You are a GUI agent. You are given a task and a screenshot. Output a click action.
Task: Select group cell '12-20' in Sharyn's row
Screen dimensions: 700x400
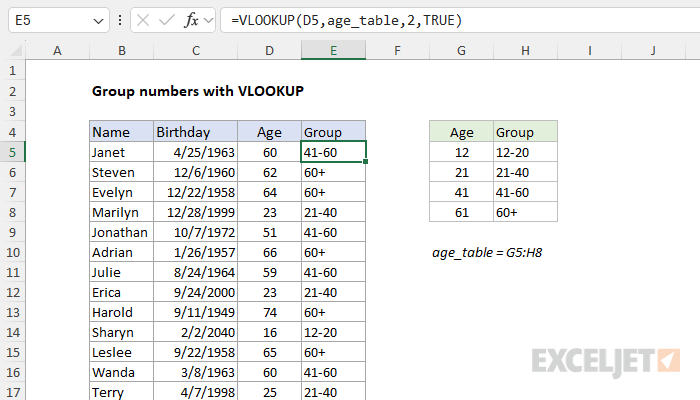(333, 332)
